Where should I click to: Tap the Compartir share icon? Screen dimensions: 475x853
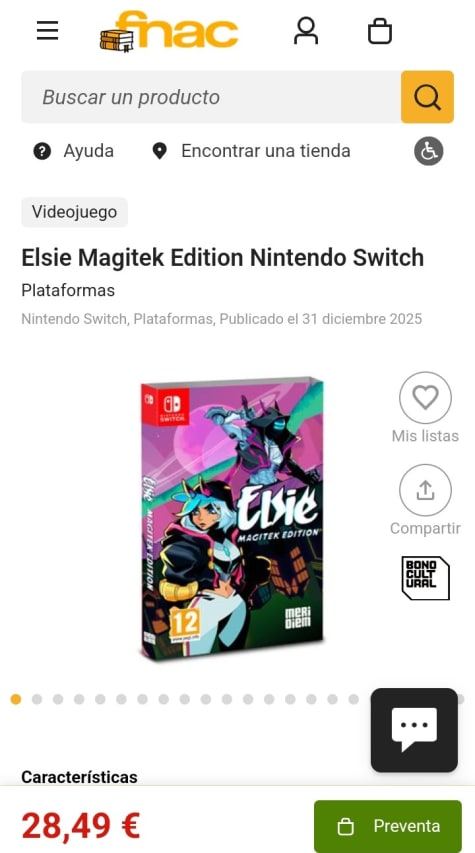pyautogui.click(x=425, y=490)
